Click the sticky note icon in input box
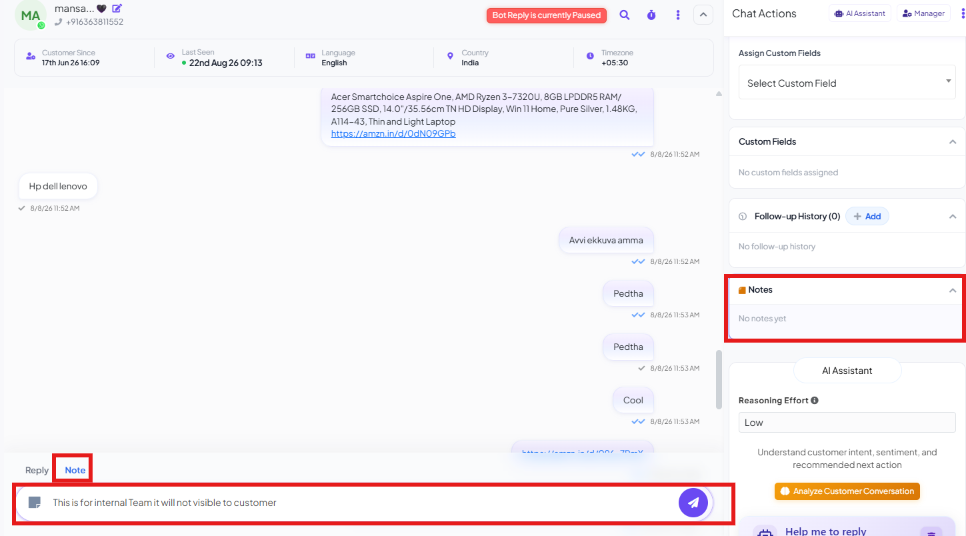The width and height of the screenshot is (966, 536). click(34, 503)
